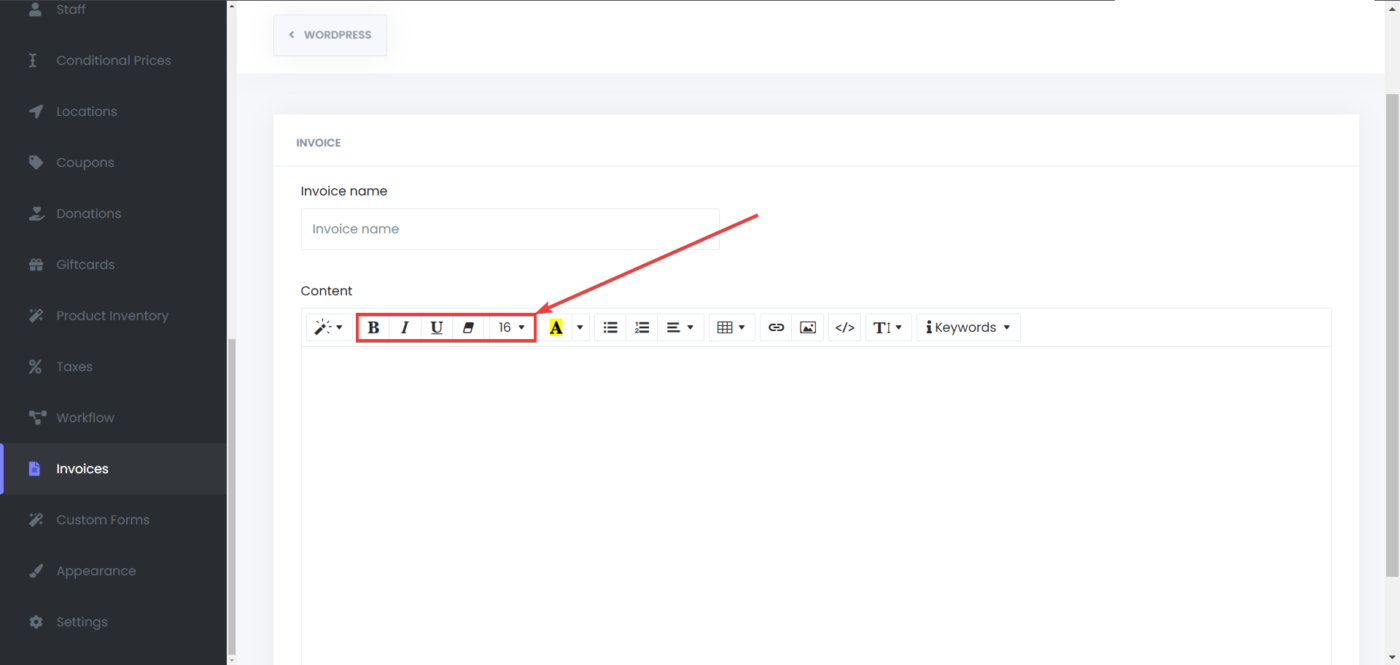1400x665 pixels.
Task: Apply the yellow highlight text color
Action: [x=556, y=328]
